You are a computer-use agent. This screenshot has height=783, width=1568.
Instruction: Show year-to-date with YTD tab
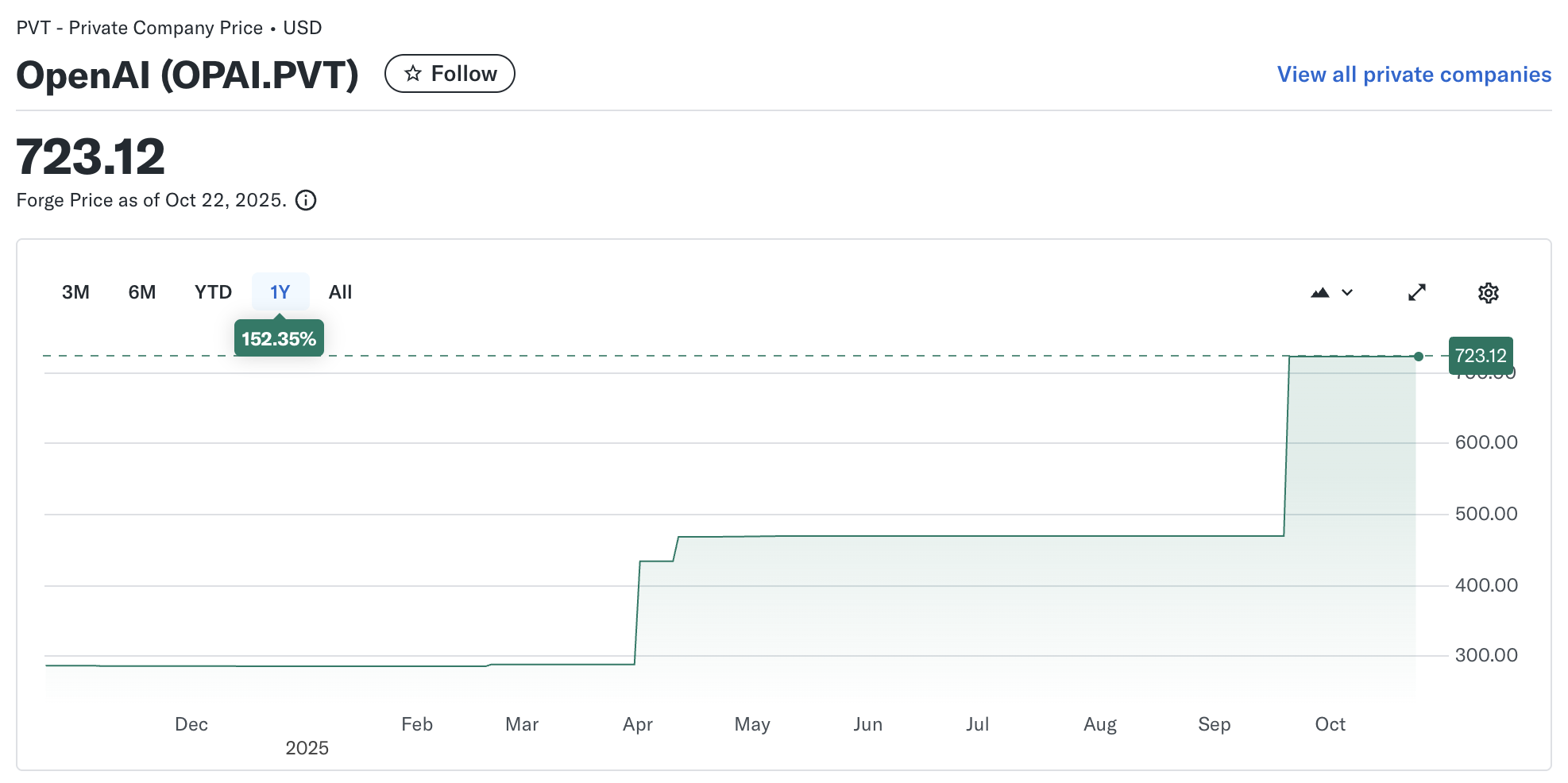point(213,292)
